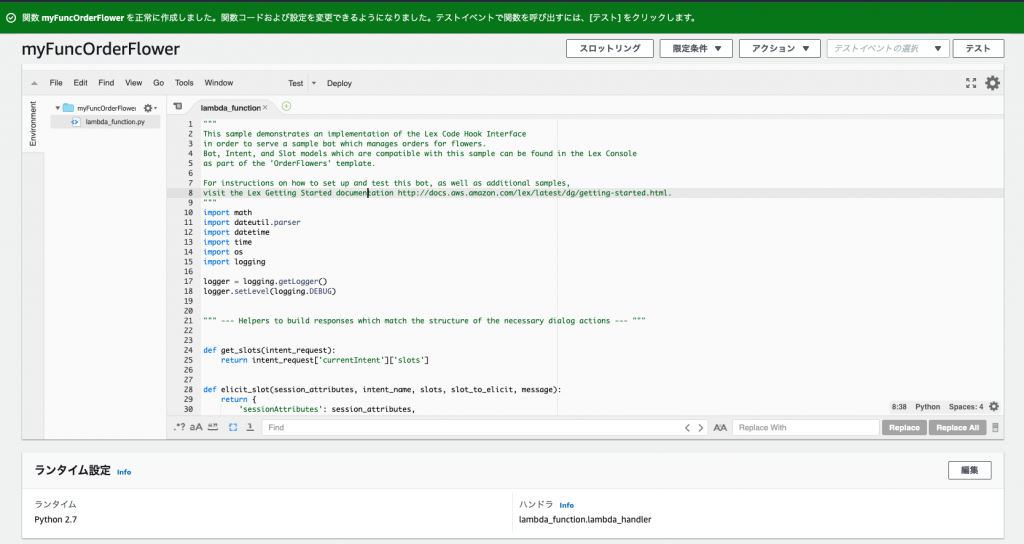Select lambda_function.py in file tree

point(105,121)
